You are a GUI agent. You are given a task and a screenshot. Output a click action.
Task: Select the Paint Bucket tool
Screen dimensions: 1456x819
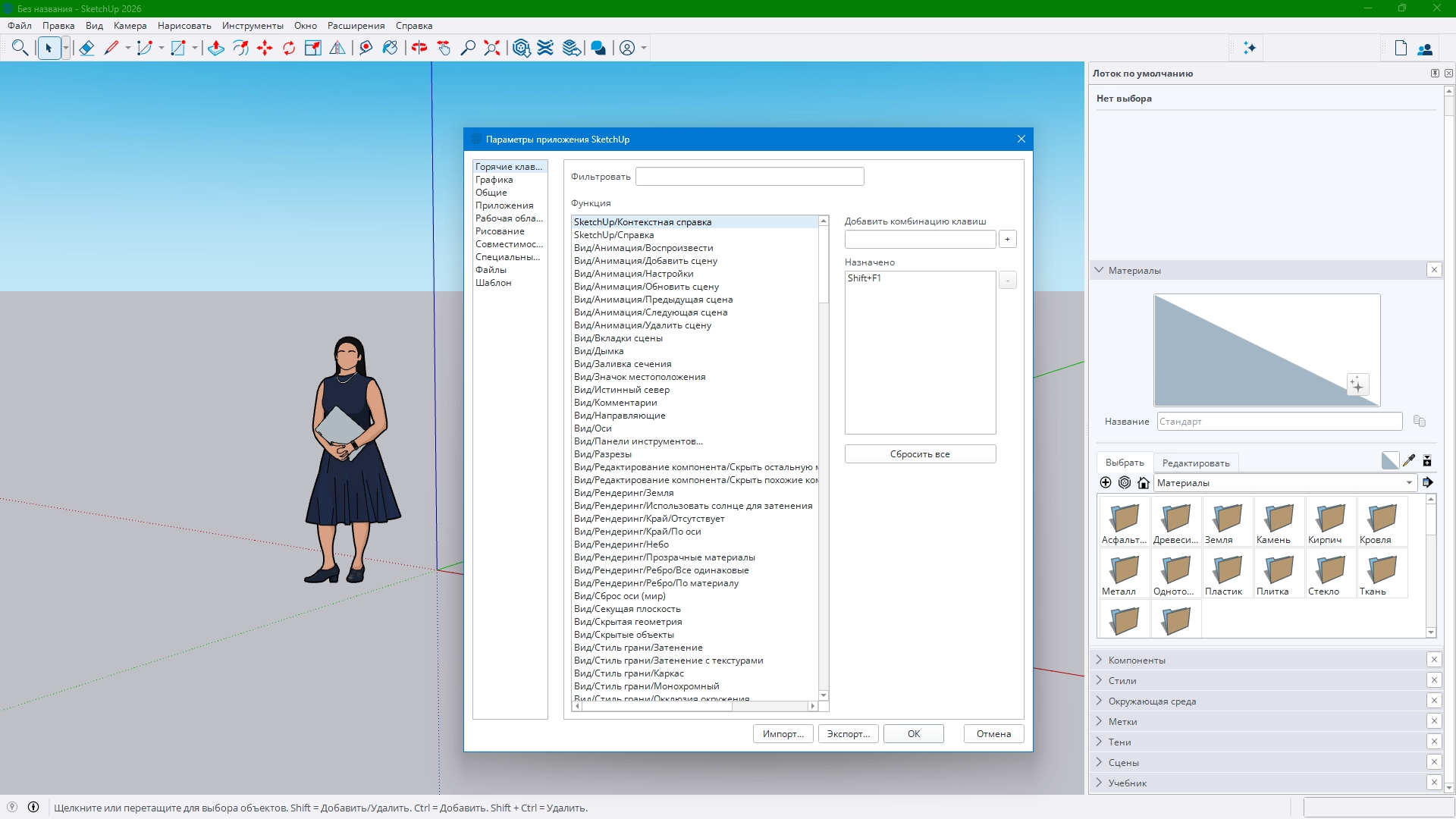pos(390,49)
